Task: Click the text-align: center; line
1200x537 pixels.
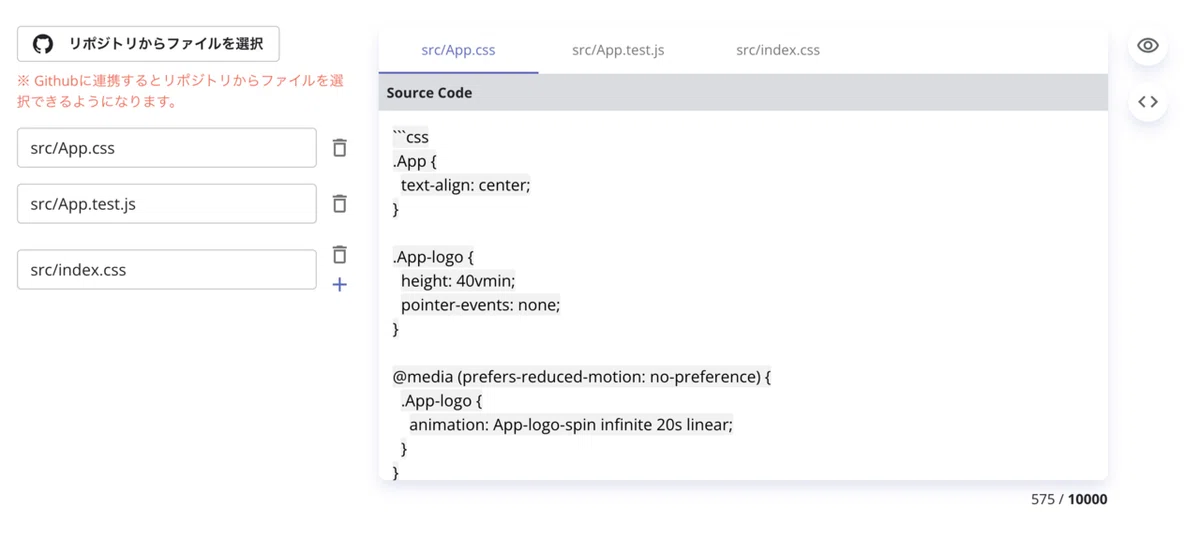Action: (465, 185)
